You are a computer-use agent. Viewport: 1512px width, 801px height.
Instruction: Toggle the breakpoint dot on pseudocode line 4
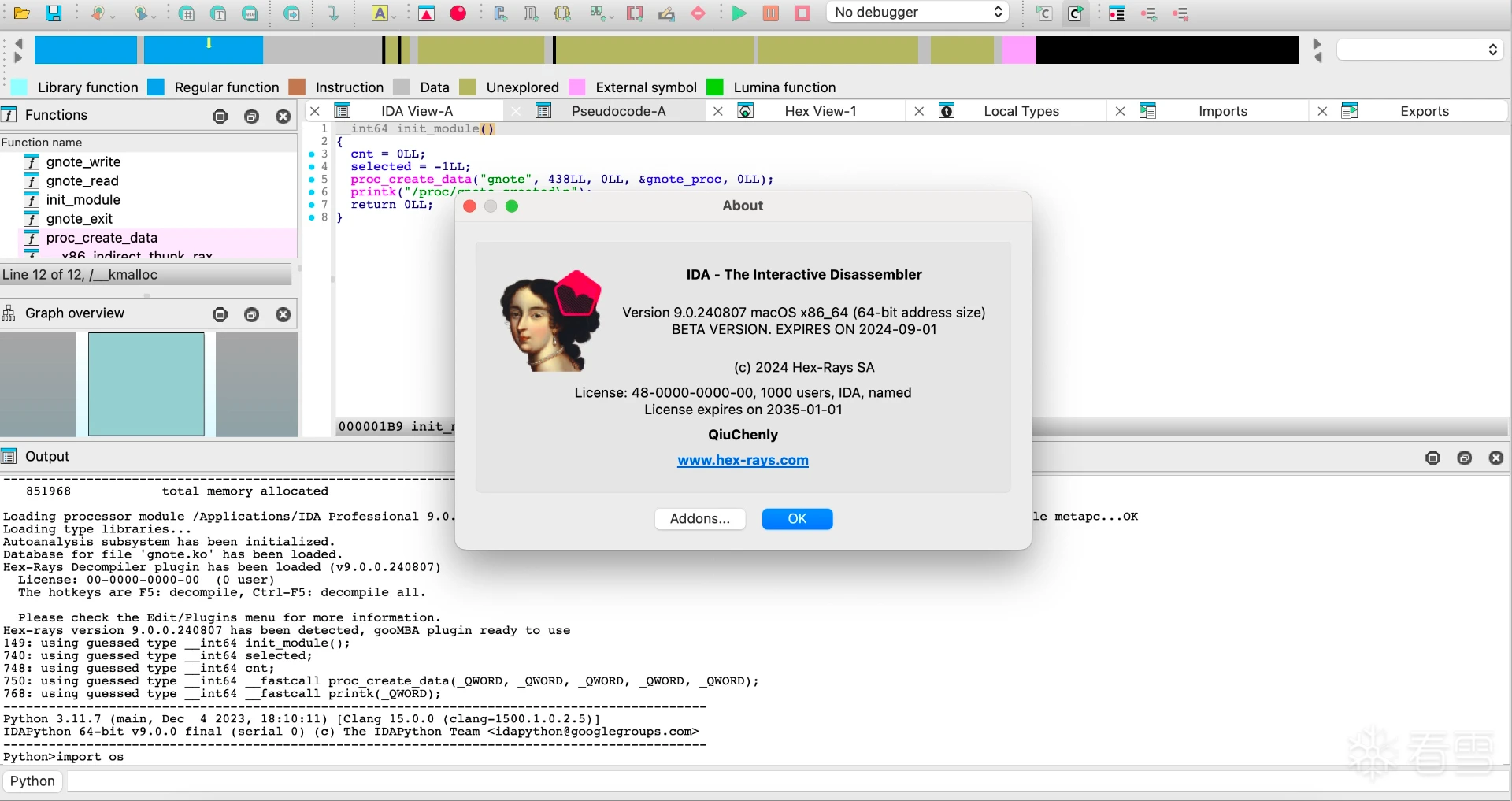[312, 167]
